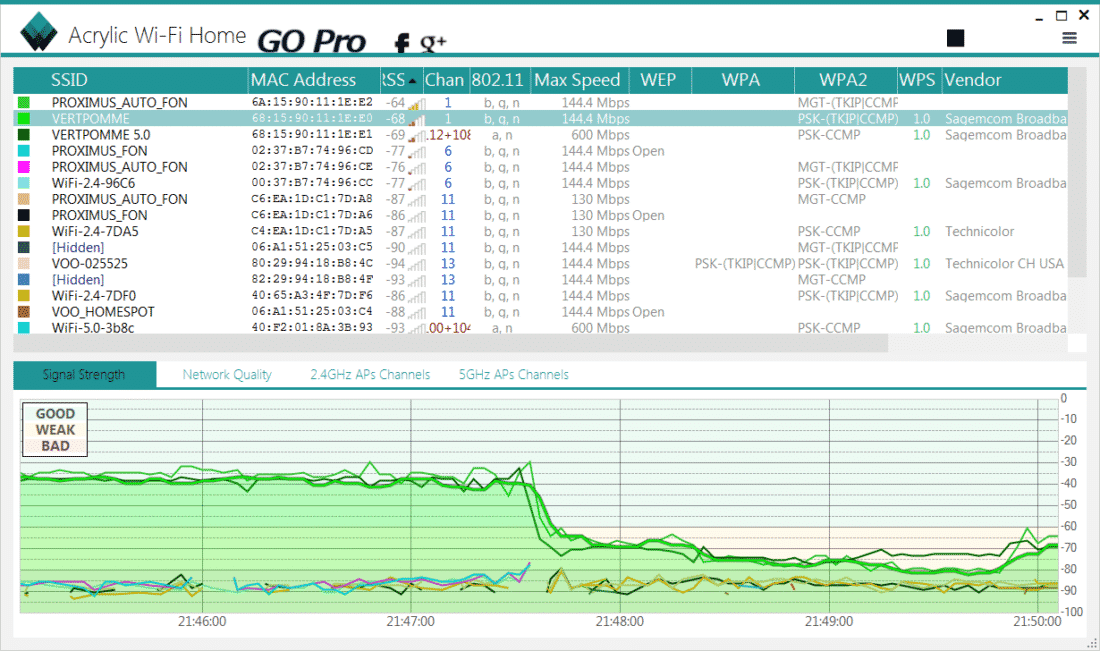Click the signal bars icon in VOO_HOMESPOT row

point(417,313)
